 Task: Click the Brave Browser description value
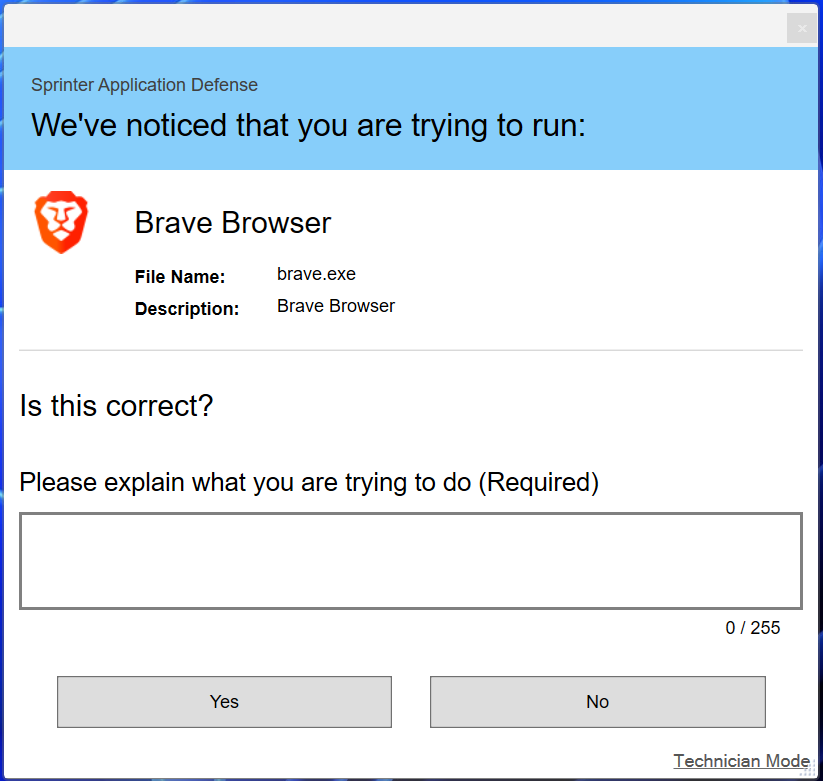click(336, 306)
